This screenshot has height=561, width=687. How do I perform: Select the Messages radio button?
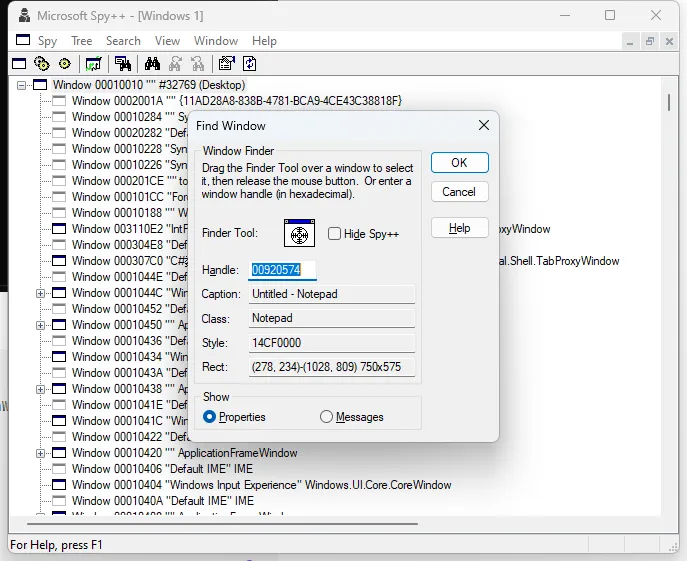[x=326, y=417]
